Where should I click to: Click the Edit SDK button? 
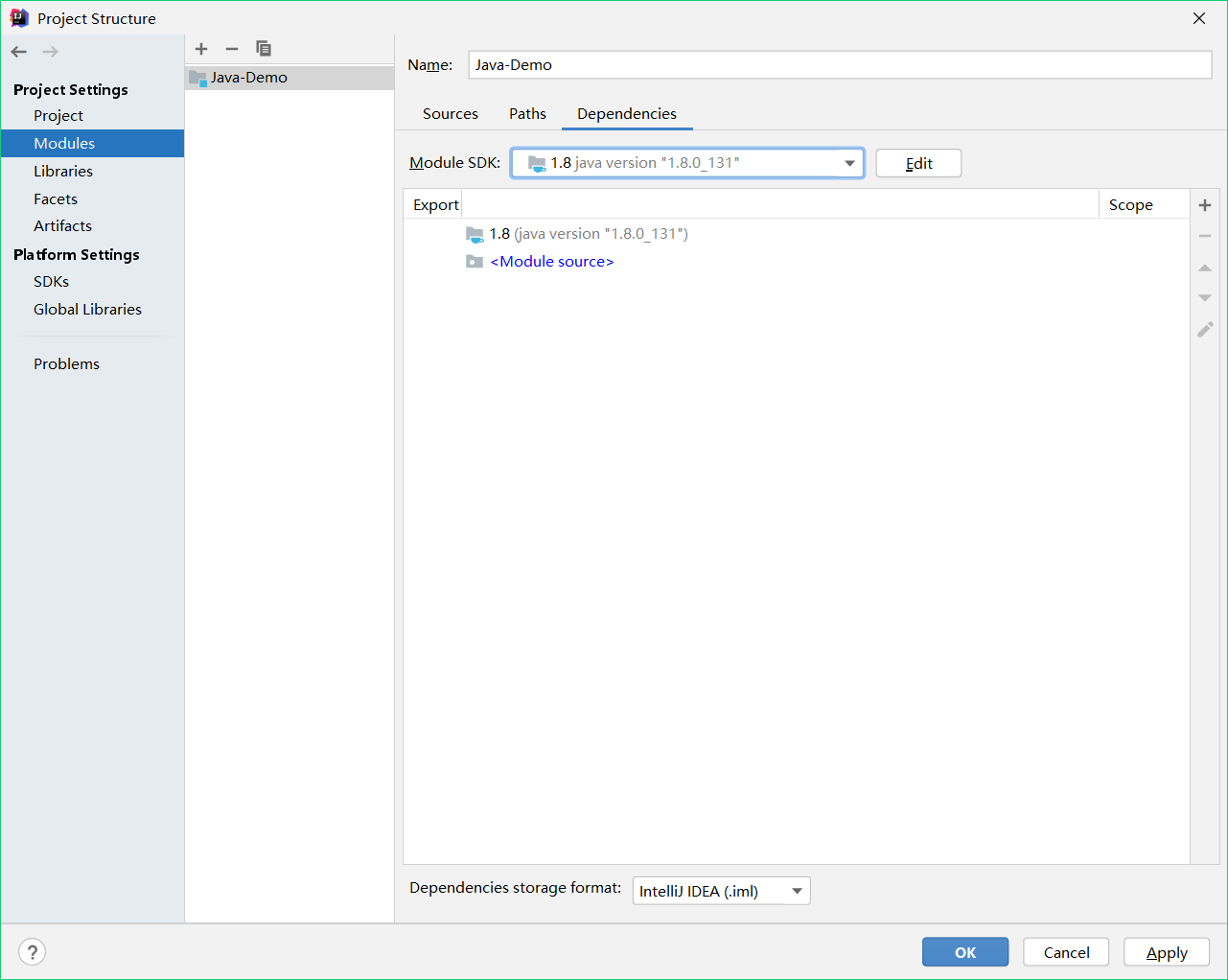coord(918,163)
